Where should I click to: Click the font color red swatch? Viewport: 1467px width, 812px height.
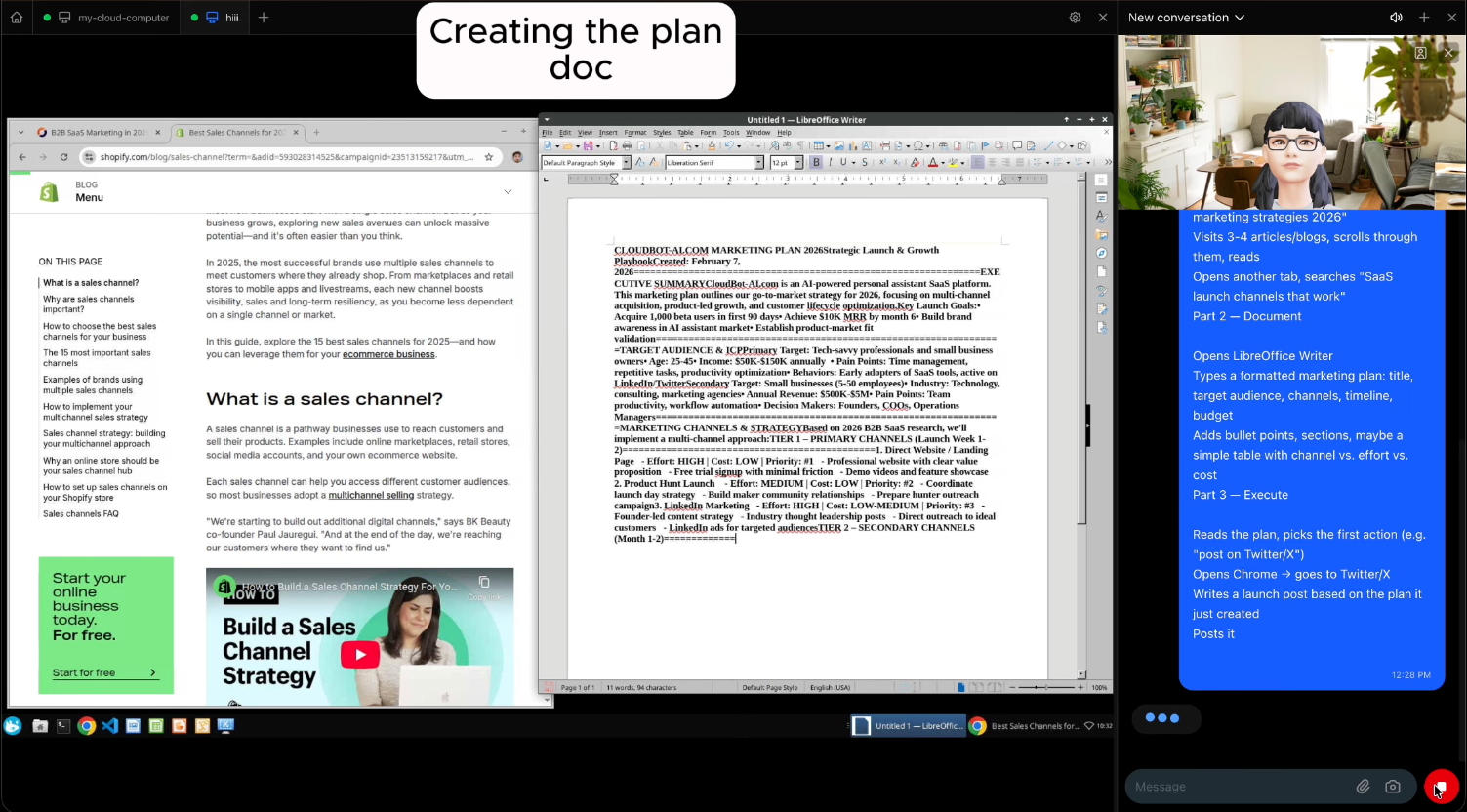click(933, 162)
